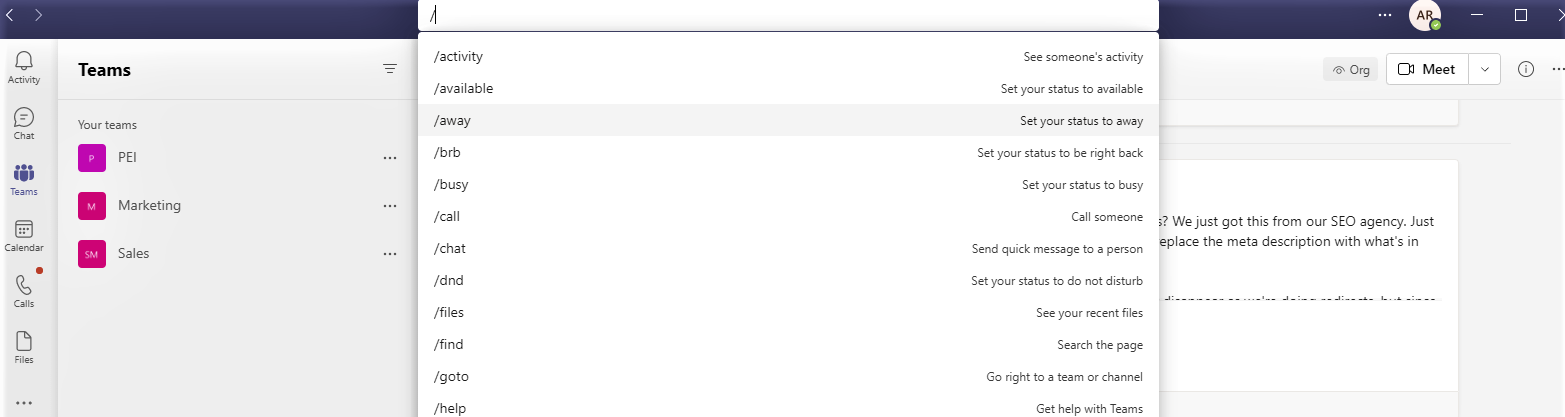This screenshot has height=417, width=1565.
Task: Select the /away command
Action: click(x=788, y=120)
